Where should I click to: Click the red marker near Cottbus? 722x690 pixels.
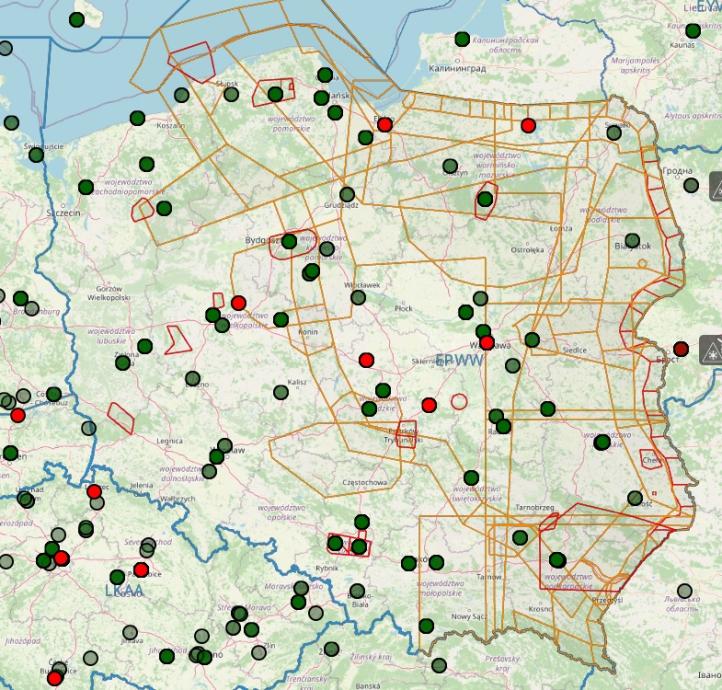click(18, 415)
